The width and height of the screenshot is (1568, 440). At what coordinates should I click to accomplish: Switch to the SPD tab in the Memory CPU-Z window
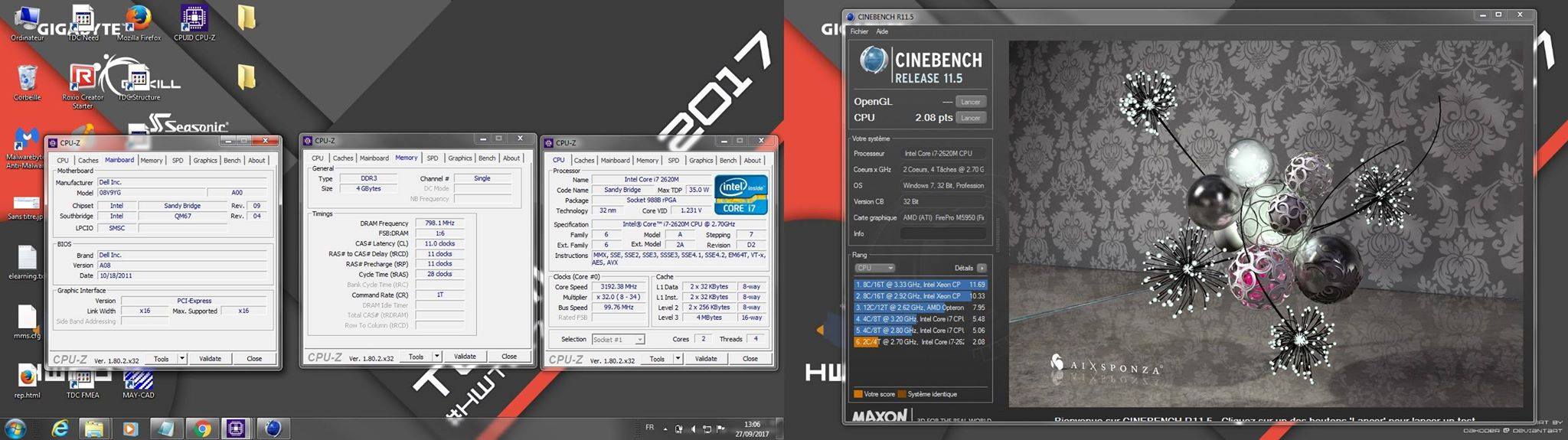tap(433, 158)
